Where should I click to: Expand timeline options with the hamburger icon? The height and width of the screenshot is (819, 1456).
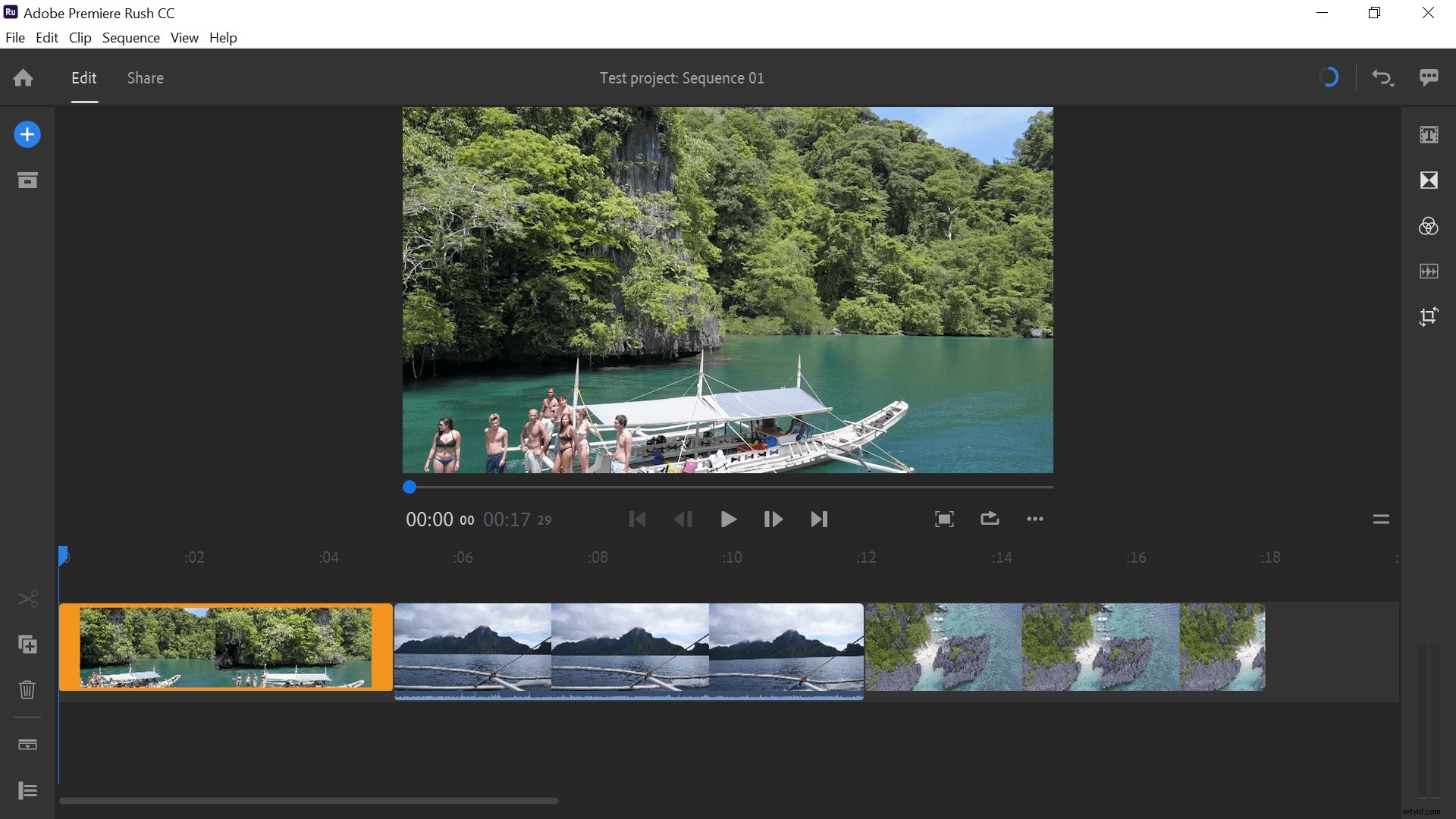tap(1381, 519)
